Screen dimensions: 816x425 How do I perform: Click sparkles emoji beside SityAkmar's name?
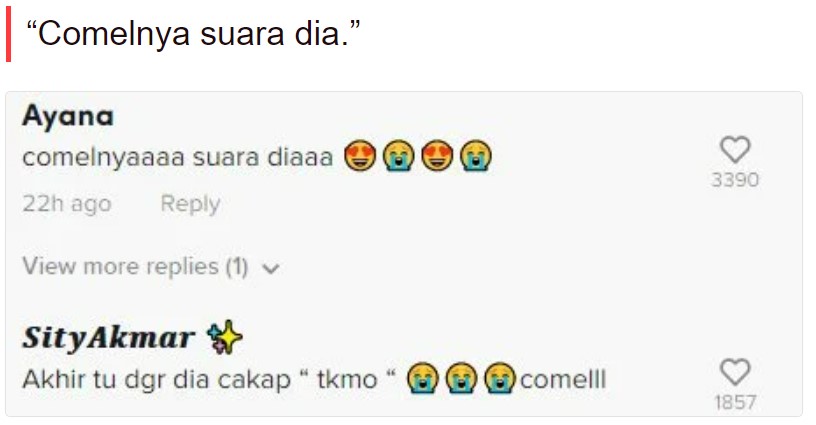coord(224,338)
